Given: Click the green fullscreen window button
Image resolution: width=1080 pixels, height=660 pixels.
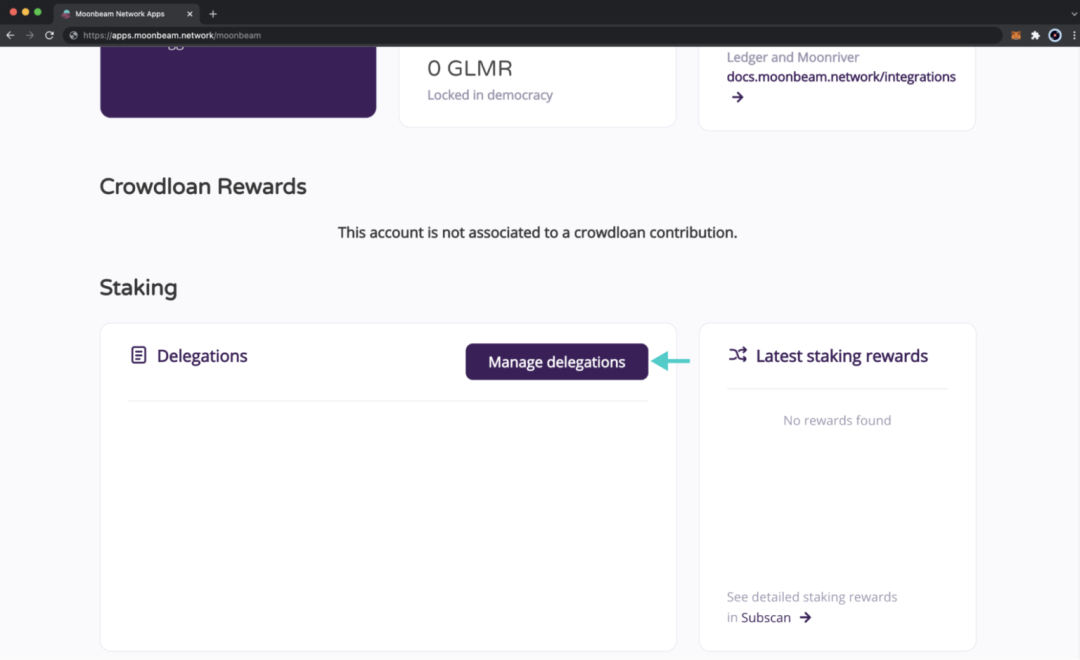Looking at the screenshot, I should click(38, 12).
